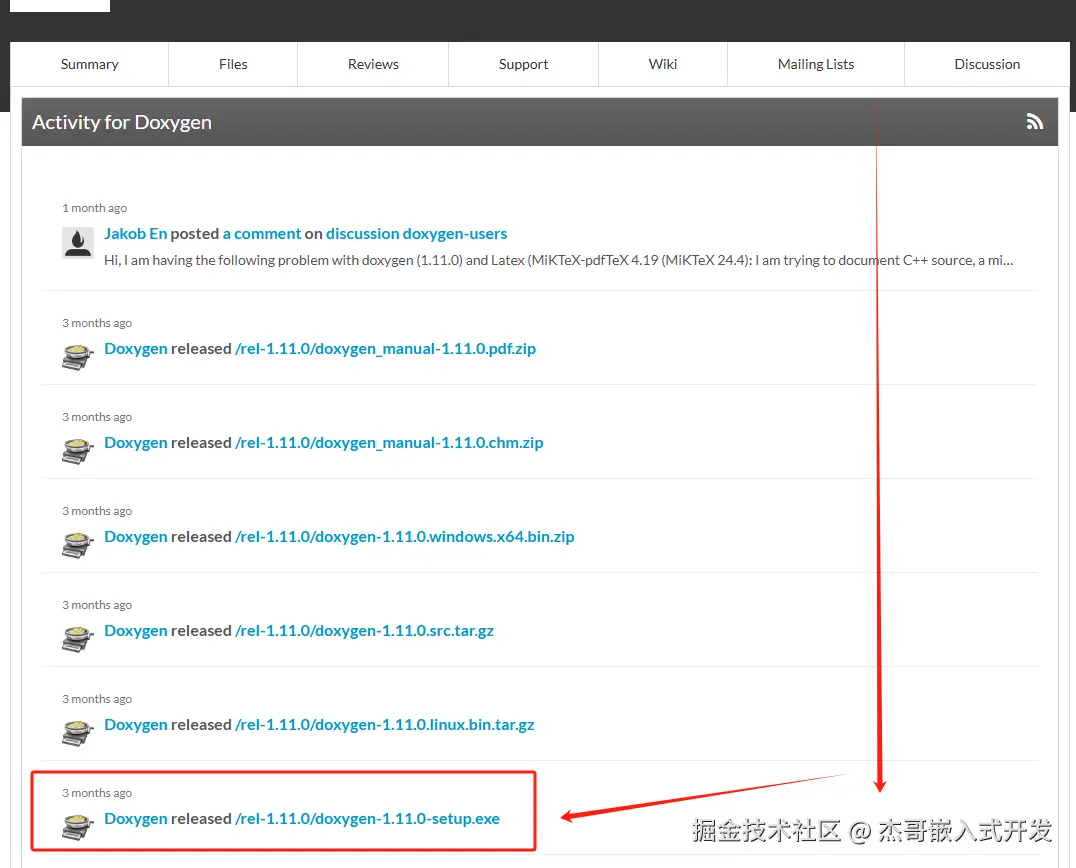Click Doxygen icon beside setup.exe release
Image resolution: width=1076 pixels, height=868 pixels.
pyautogui.click(x=78, y=827)
